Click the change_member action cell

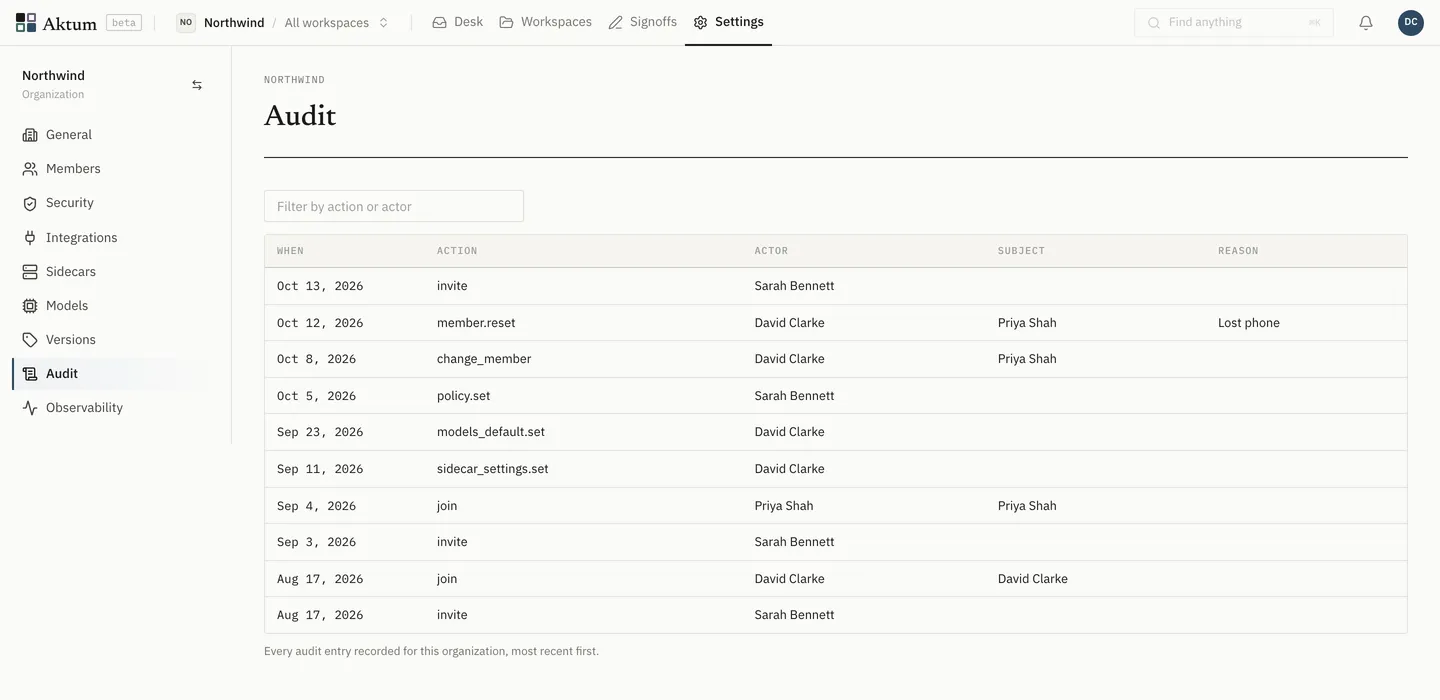484,359
